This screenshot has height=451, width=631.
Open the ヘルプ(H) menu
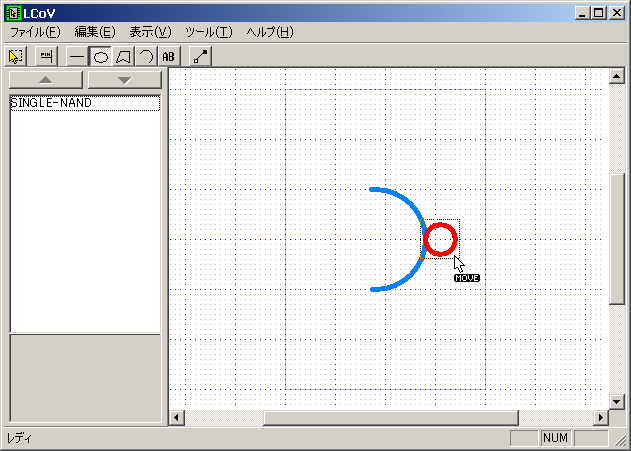point(270,32)
